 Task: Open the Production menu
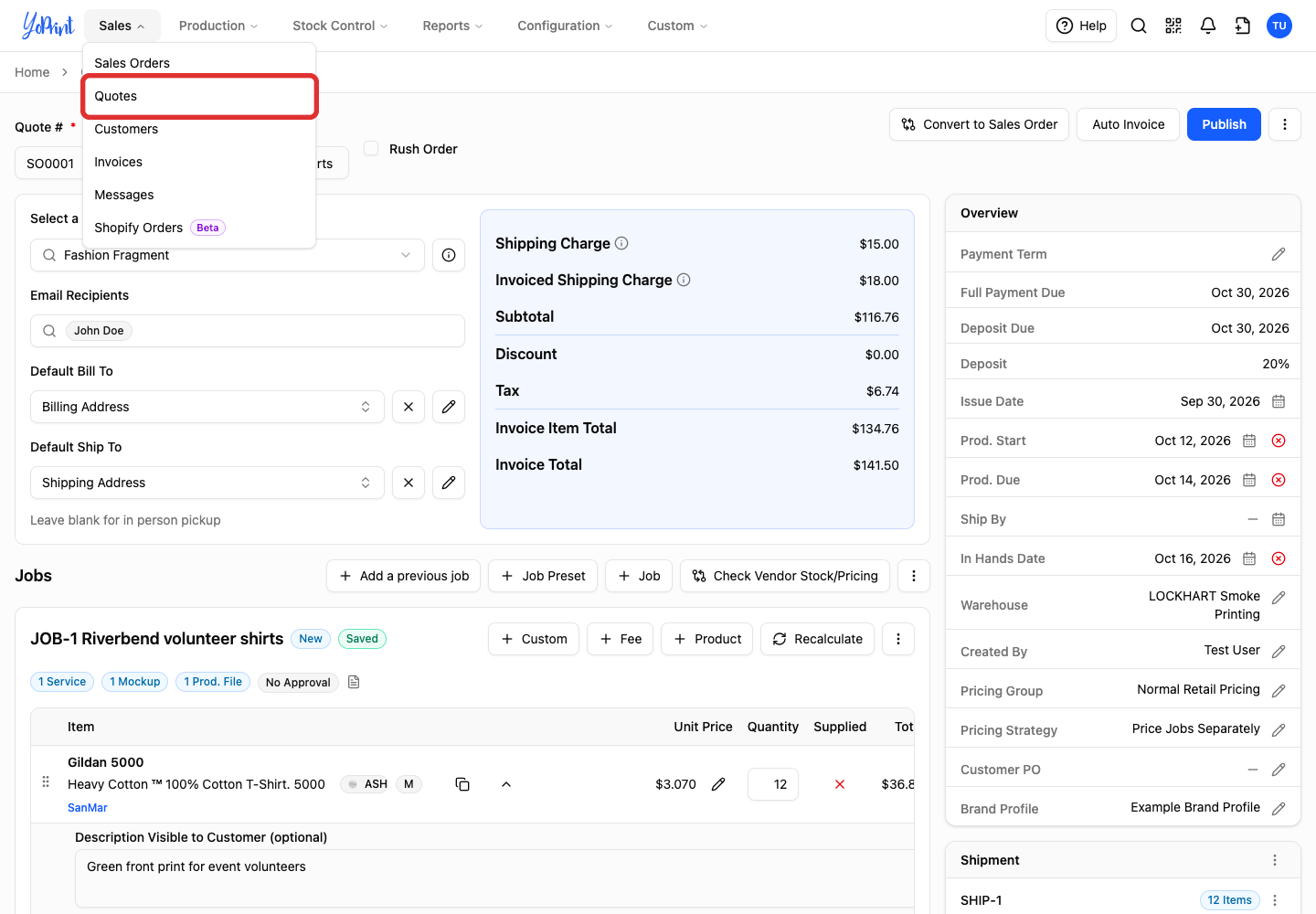point(218,26)
